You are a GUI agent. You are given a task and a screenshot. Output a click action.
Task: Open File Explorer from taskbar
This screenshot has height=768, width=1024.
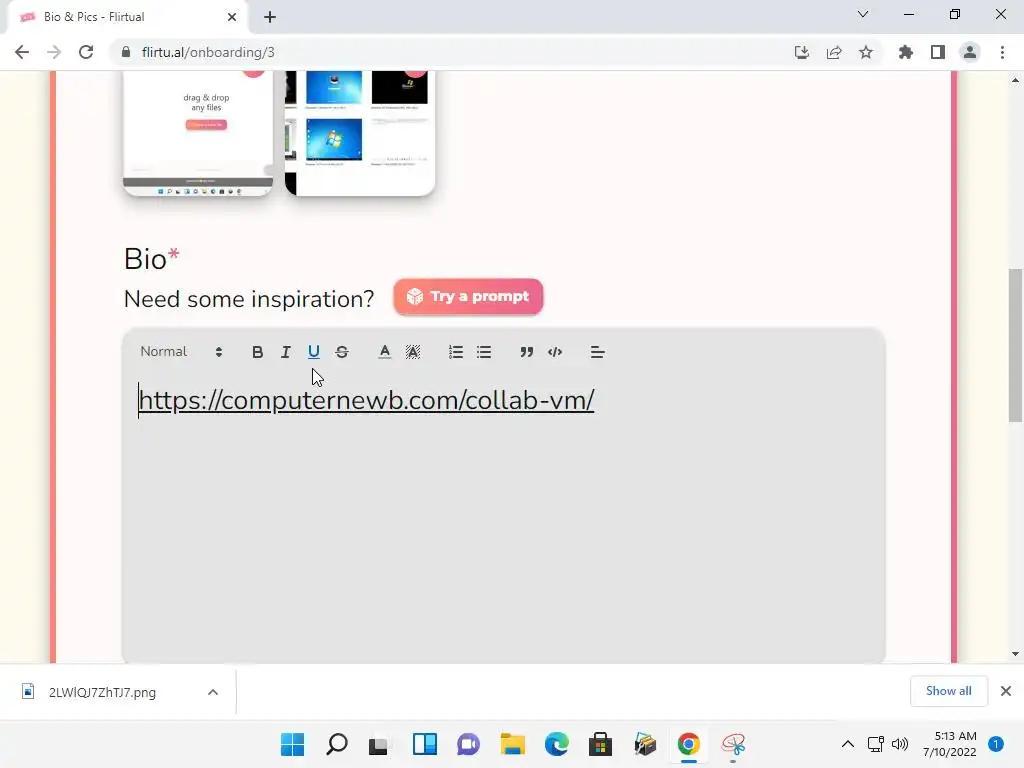coord(513,744)
